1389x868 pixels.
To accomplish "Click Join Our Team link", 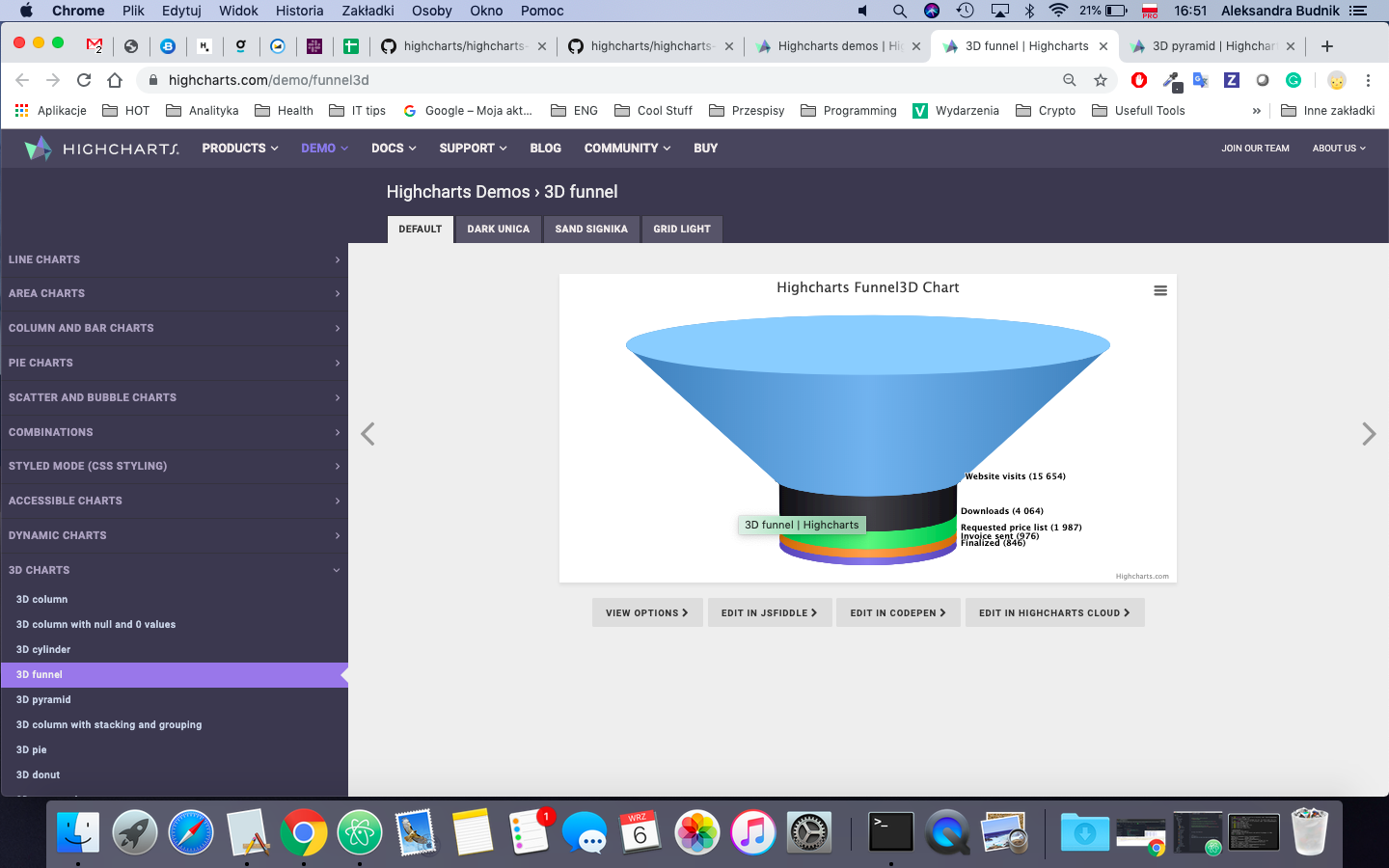I will pos(1255,149).
